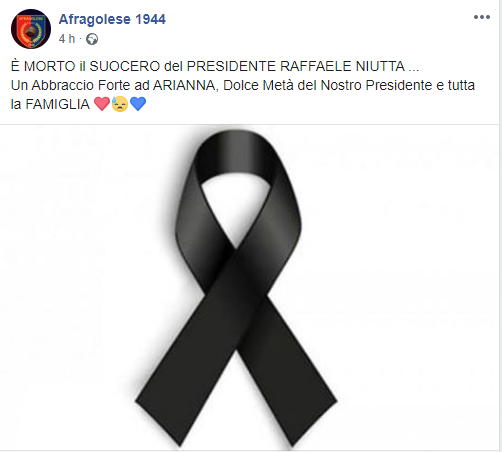The width and height of the screenshot is (502, 452).
Task: Click the white opening inside the ribbon loop
Action: click(236, 208)
